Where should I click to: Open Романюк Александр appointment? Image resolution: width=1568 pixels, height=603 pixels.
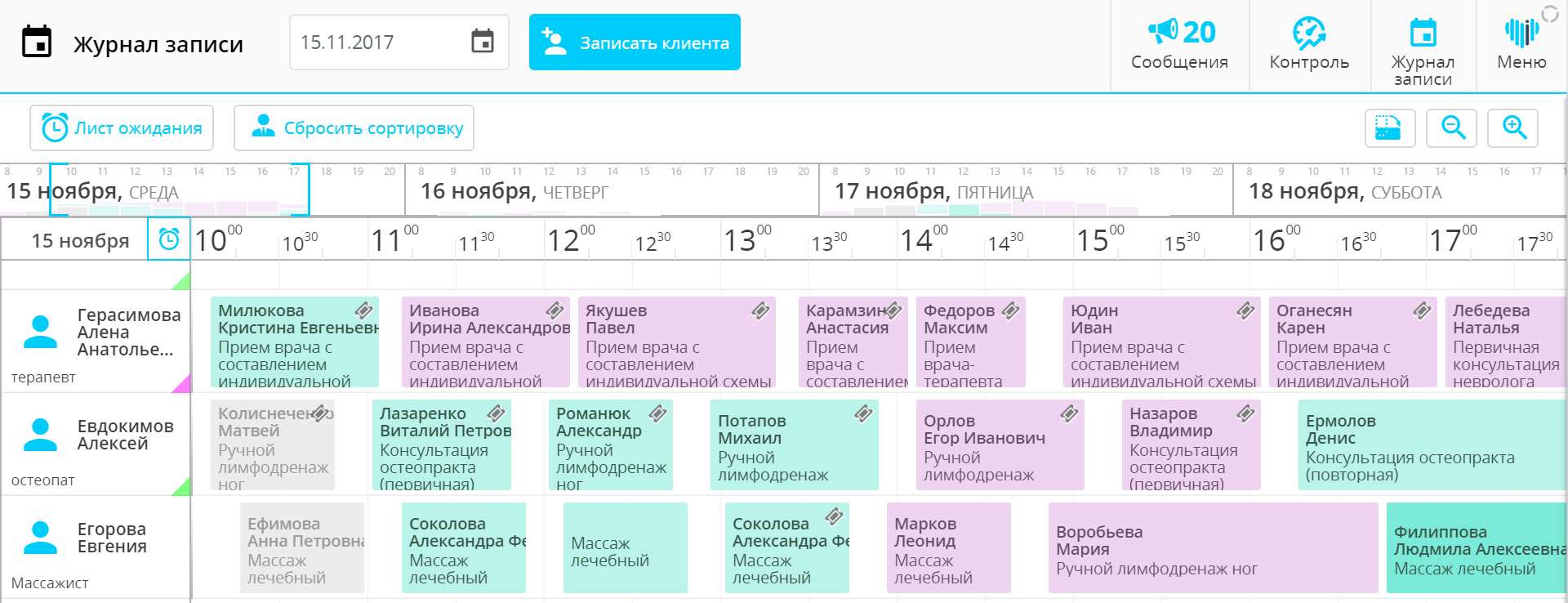click(x=611, y=445)
